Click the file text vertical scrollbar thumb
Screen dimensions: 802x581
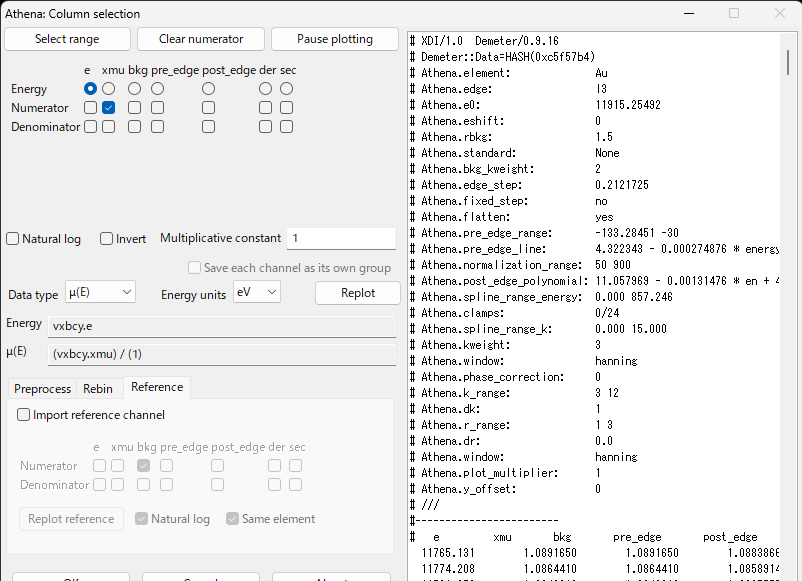(x=788, y=62)
